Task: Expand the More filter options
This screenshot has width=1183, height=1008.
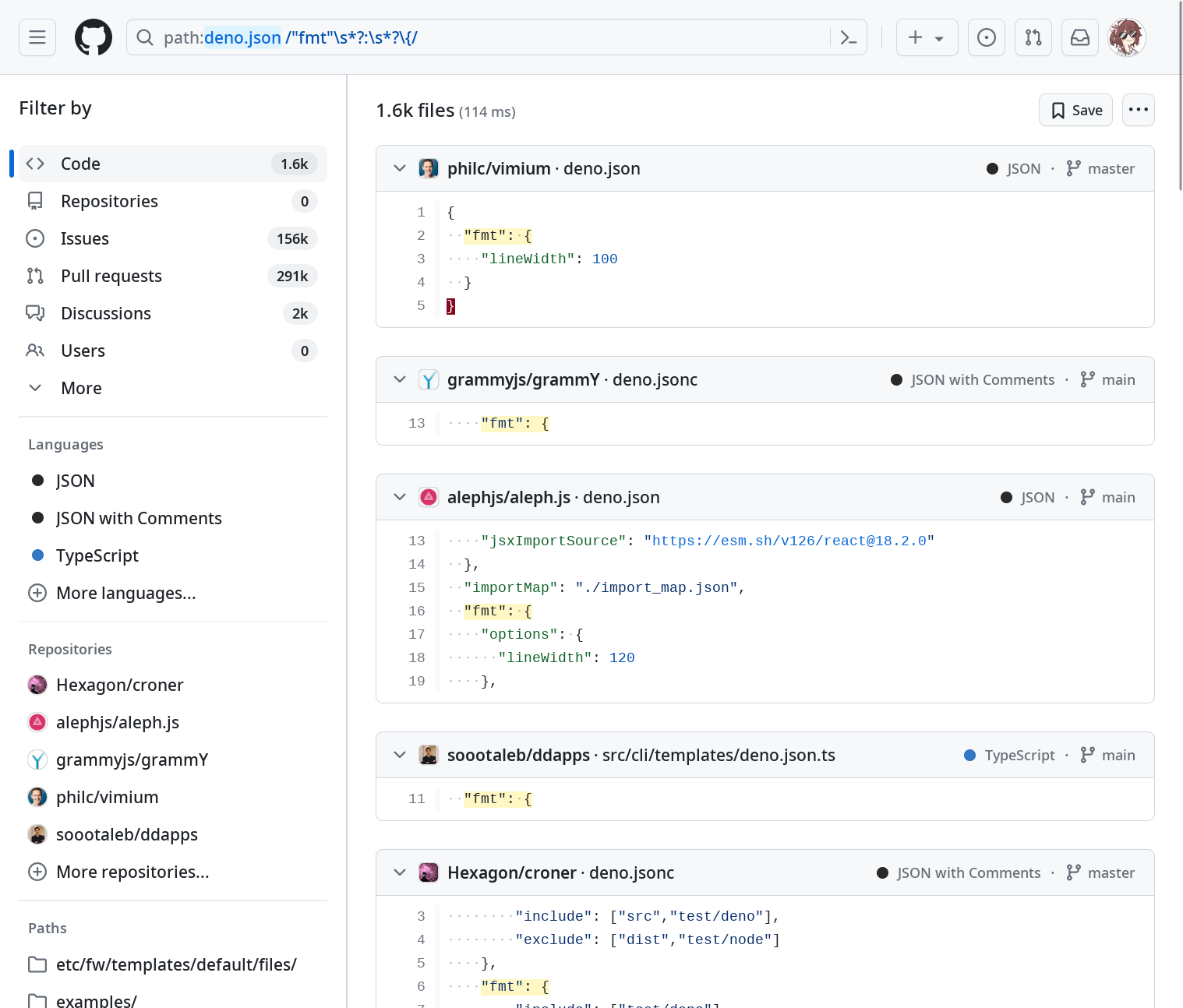Action: (x=173, y=388)
